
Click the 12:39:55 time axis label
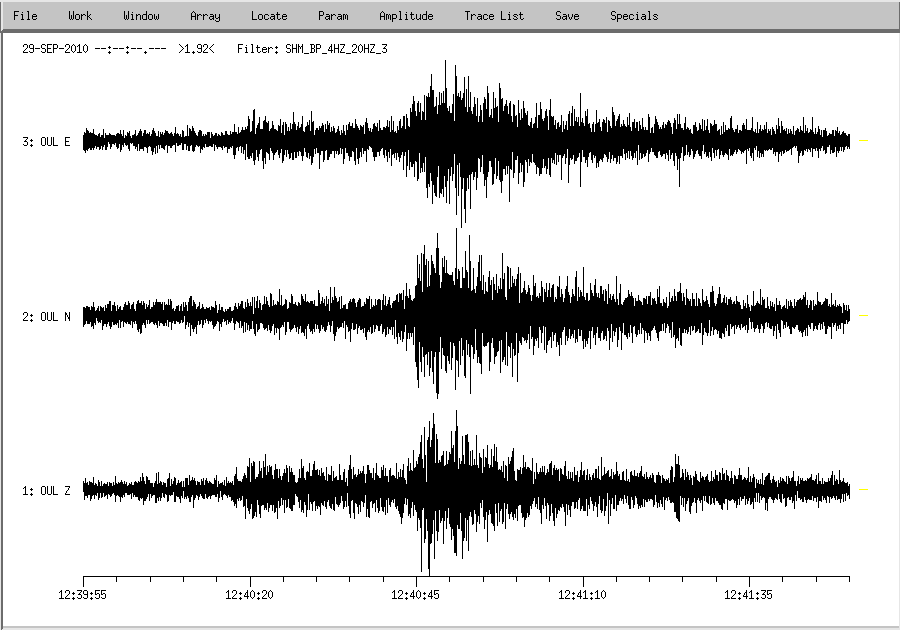point(83,594)
